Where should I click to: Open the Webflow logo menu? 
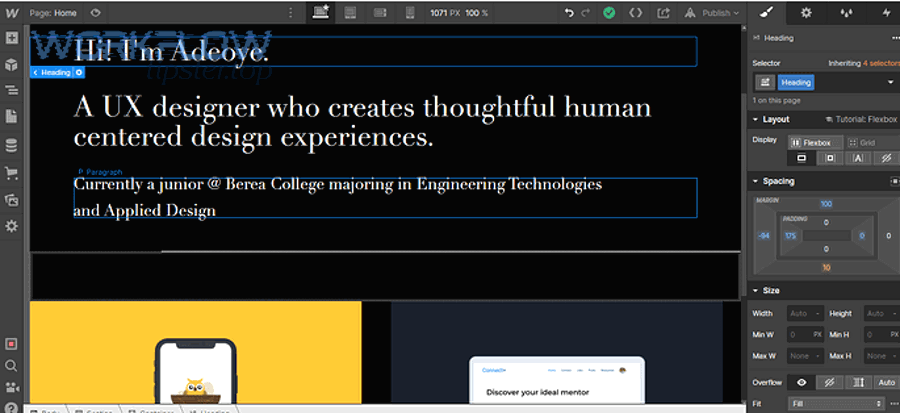(x=11, y=13)
